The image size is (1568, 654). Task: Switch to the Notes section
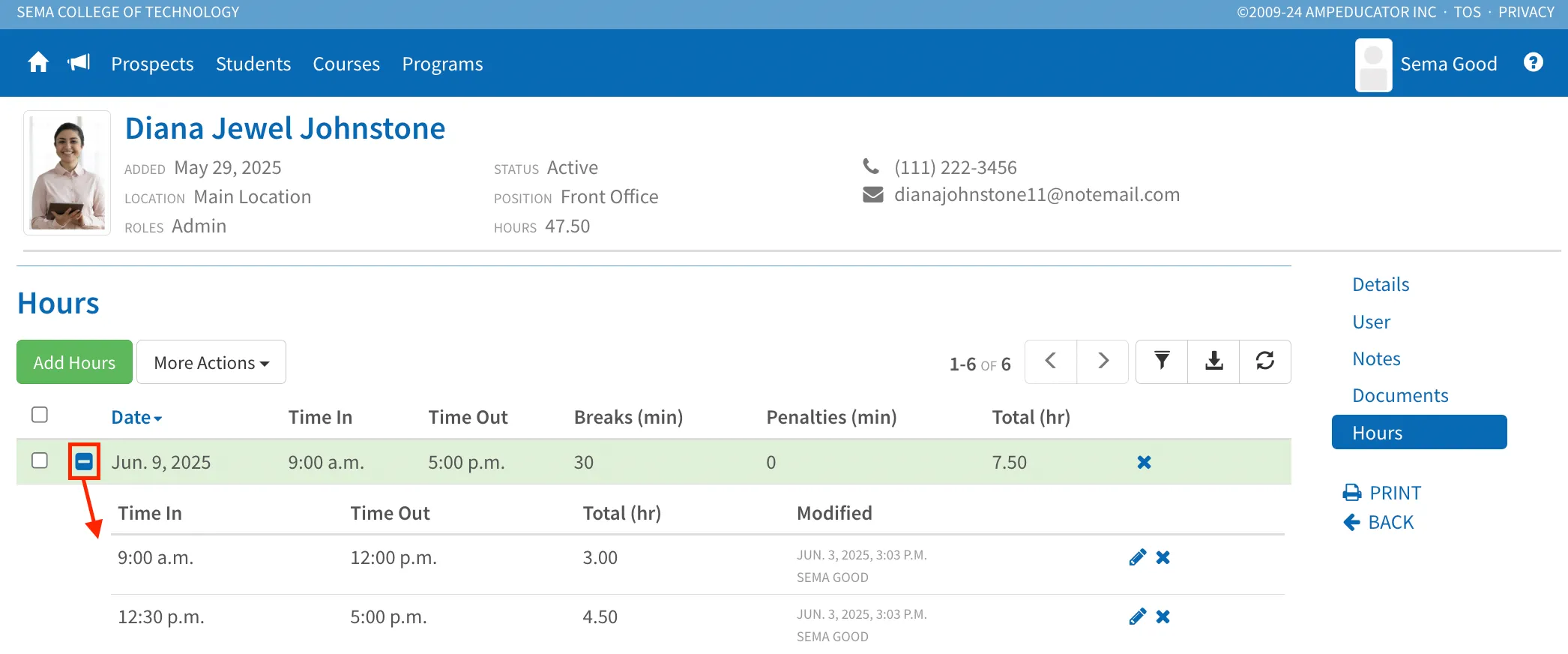(x=1376, y=358)
